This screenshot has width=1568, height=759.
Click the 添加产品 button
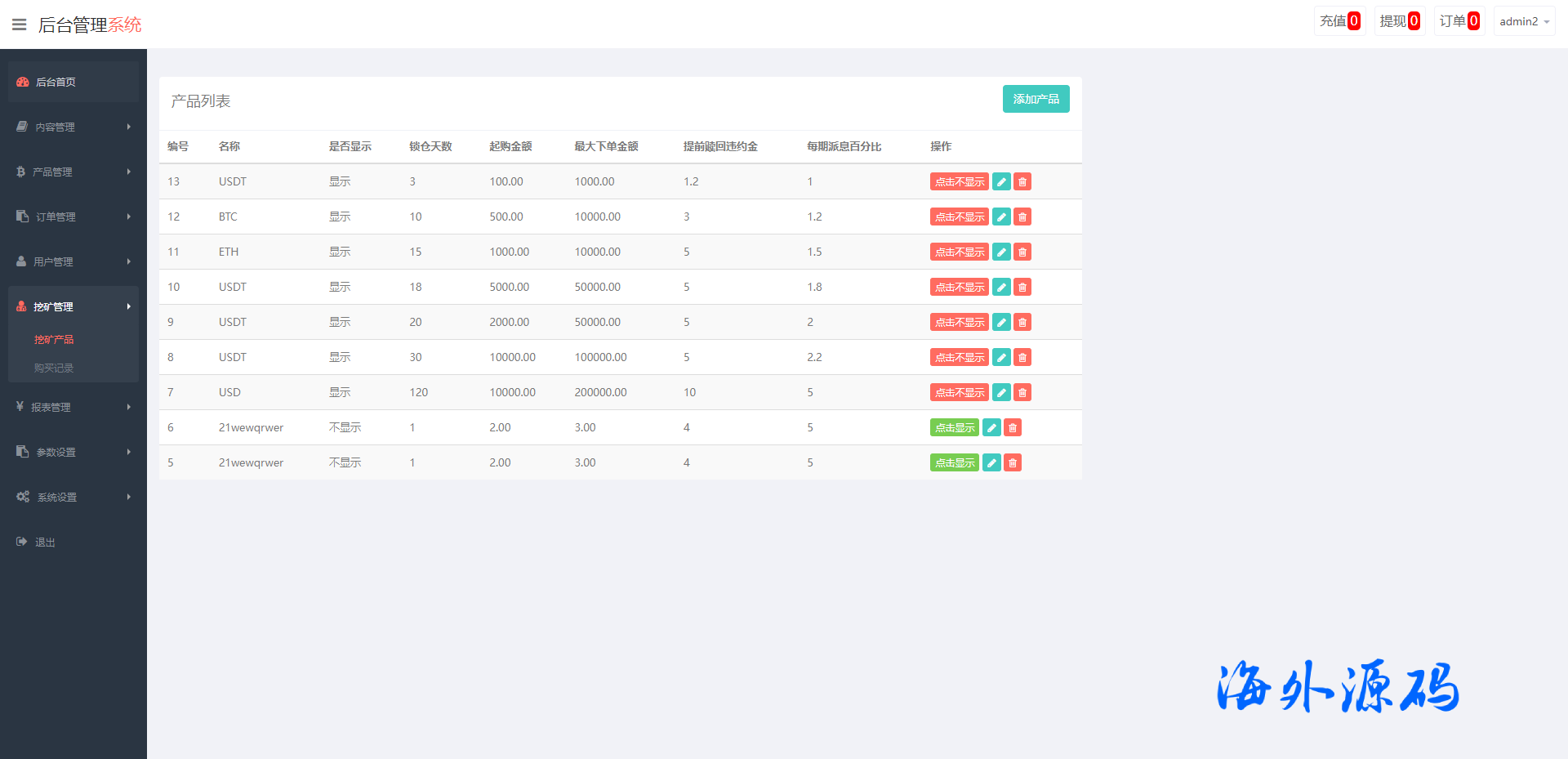tap(1036, 99)
